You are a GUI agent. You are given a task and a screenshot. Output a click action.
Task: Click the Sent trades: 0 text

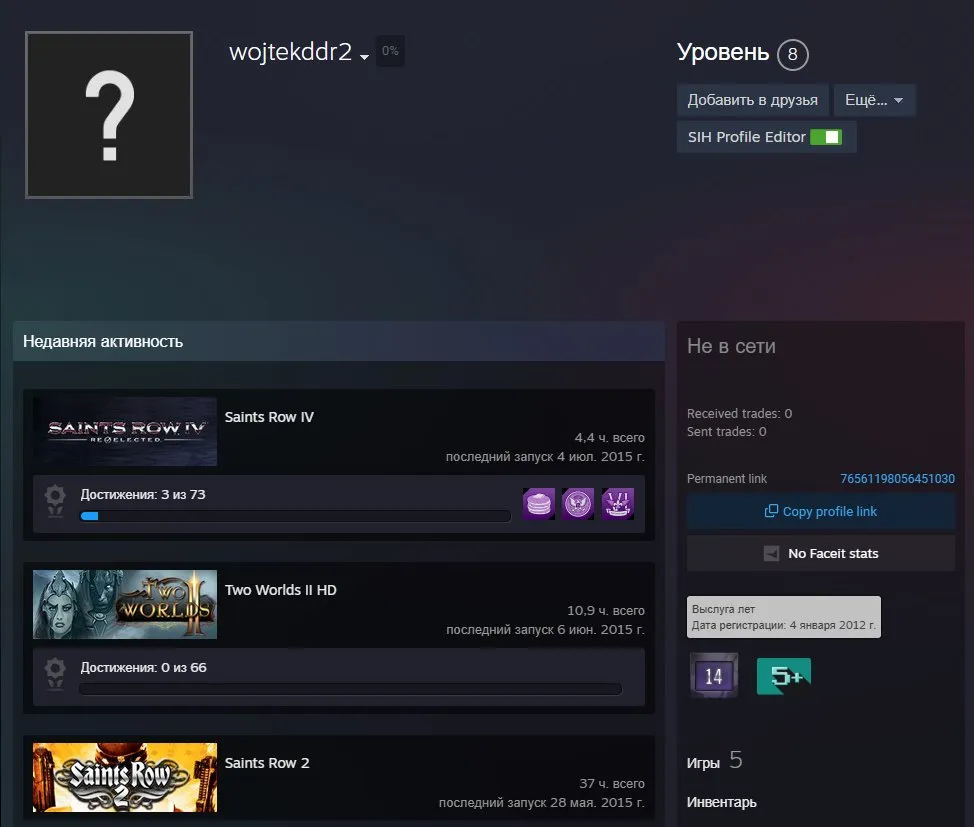(x=727, y=432)
